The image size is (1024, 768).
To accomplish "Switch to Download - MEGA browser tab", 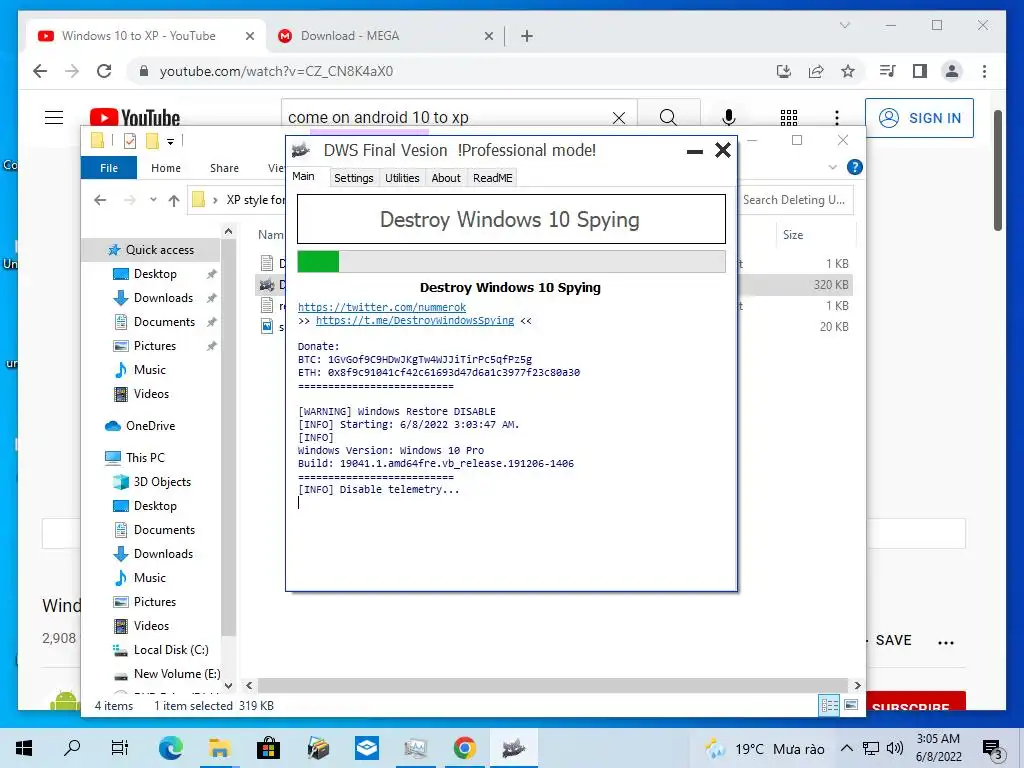I will tap(384, 36).
